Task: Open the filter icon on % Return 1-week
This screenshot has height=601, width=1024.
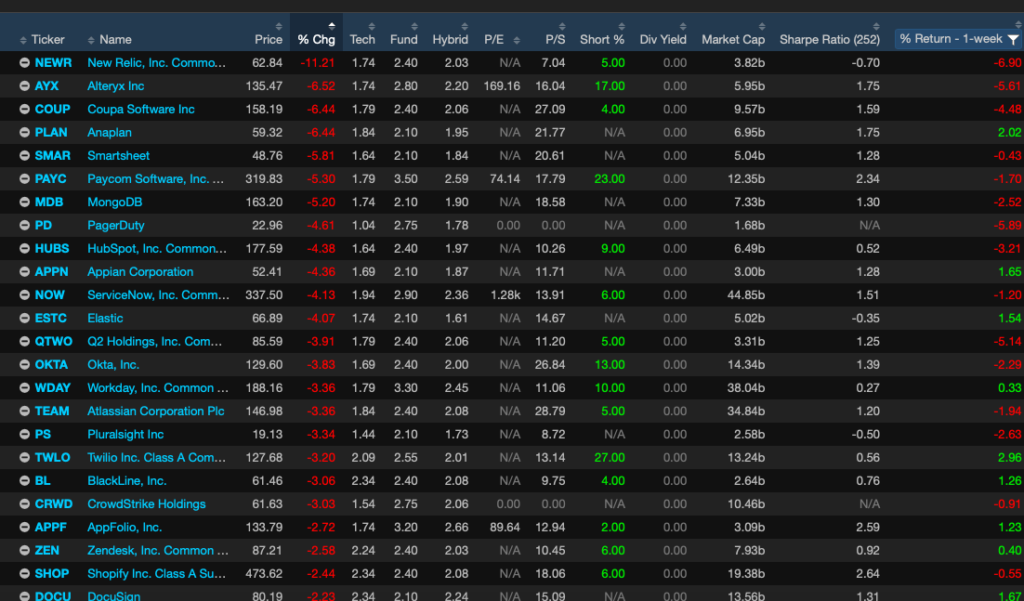Action: [x=1012, y=39]
